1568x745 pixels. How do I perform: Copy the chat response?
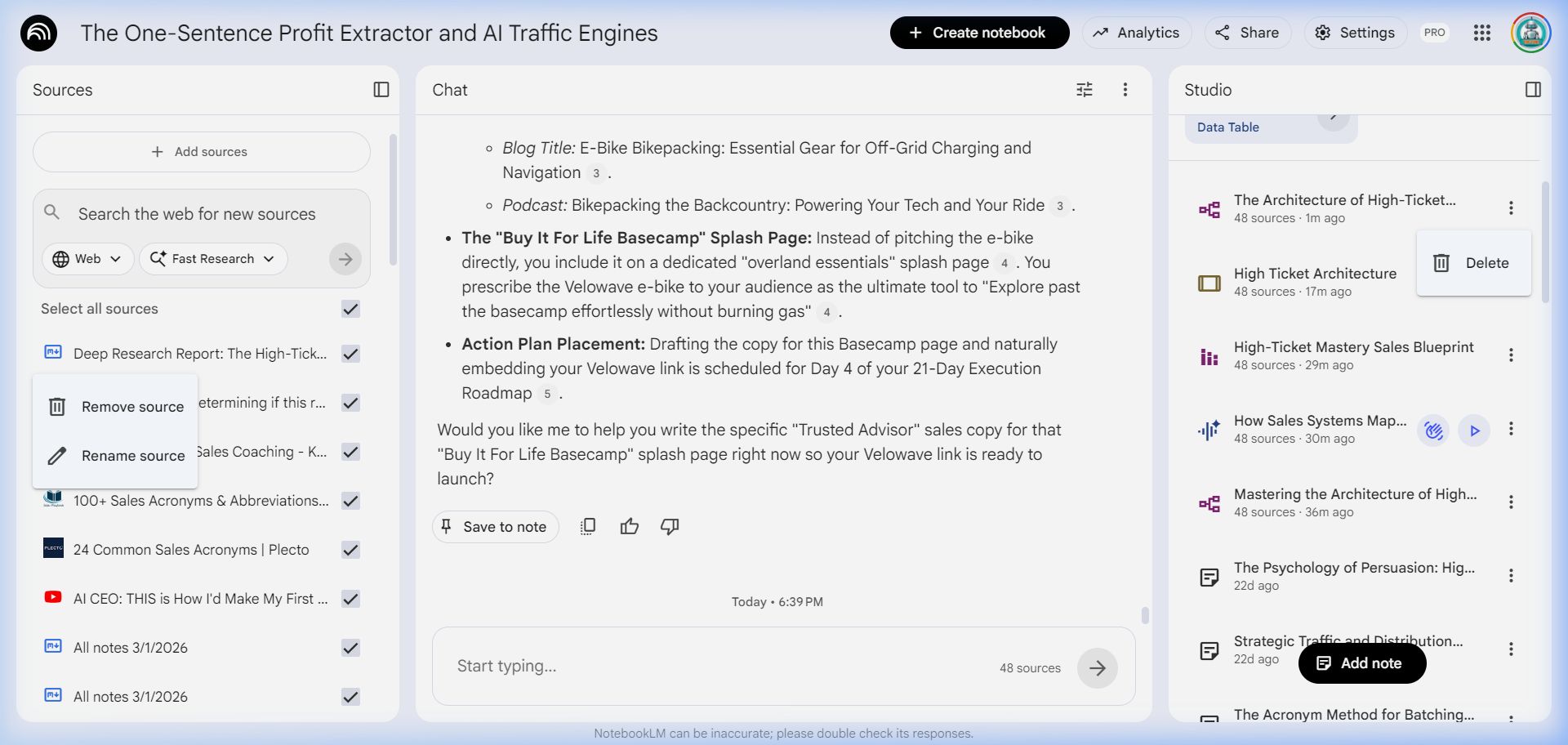coord(588,527)
